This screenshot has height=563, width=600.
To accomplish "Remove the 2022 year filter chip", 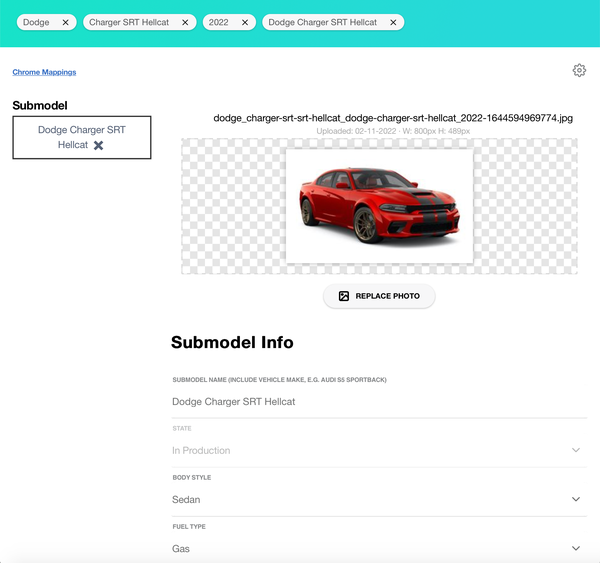I will point(245,22).
